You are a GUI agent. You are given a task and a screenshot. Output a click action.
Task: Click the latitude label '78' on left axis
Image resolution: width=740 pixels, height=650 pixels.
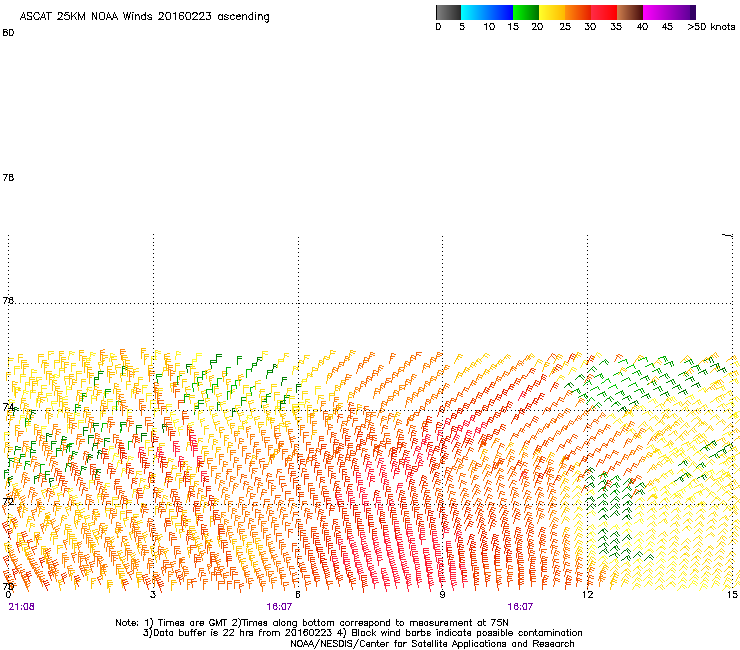click(8, 177)
